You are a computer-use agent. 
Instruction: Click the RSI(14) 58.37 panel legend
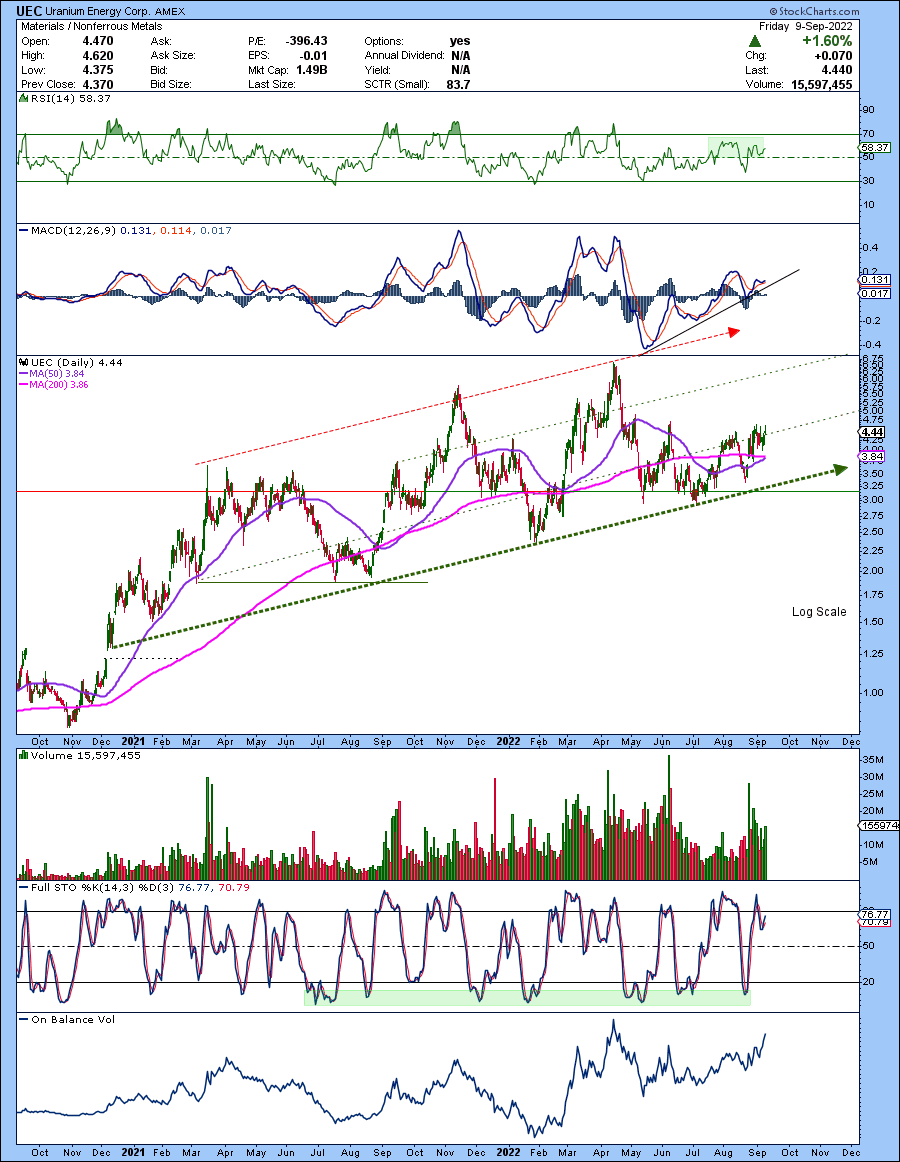[64, 99]
